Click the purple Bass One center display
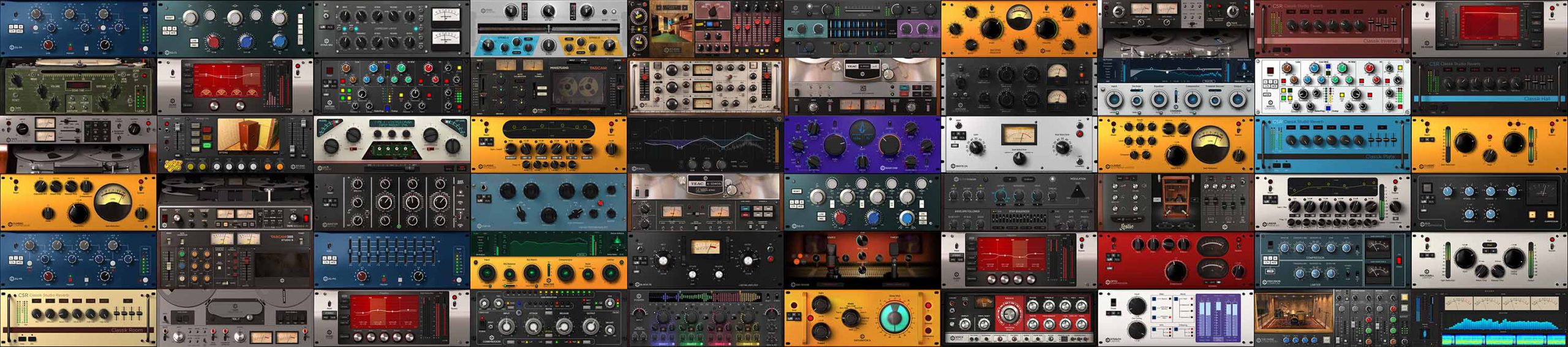1568x347 pixels. [x=863, y=133]
